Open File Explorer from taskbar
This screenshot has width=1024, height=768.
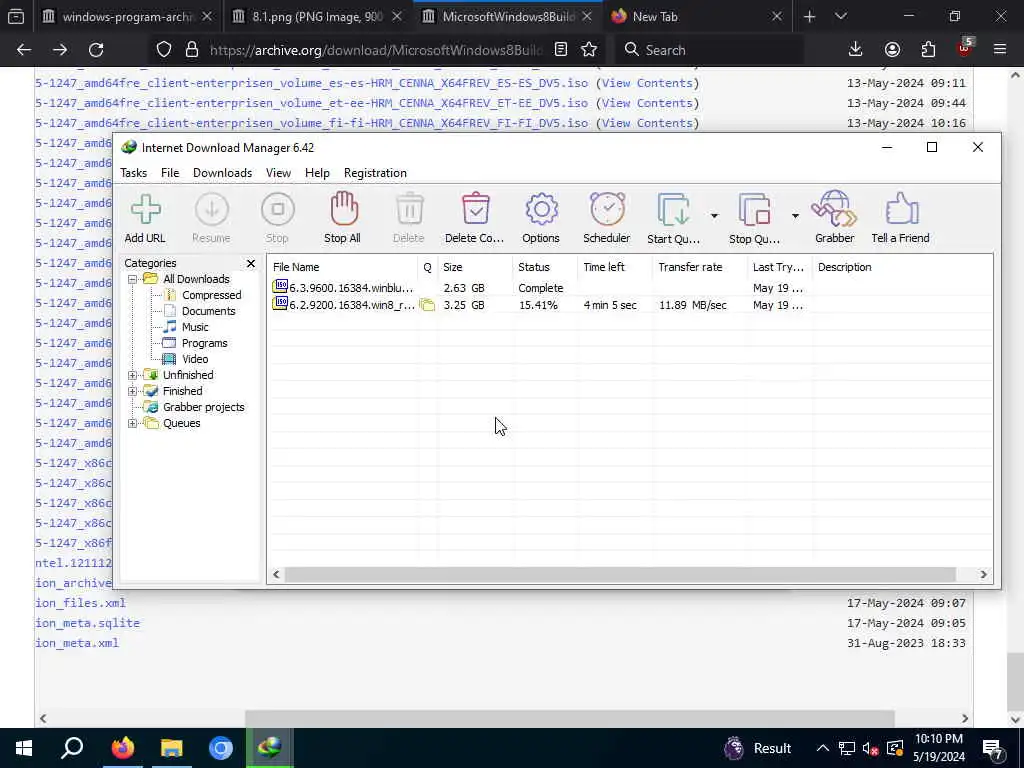click(x=172, y=748)
